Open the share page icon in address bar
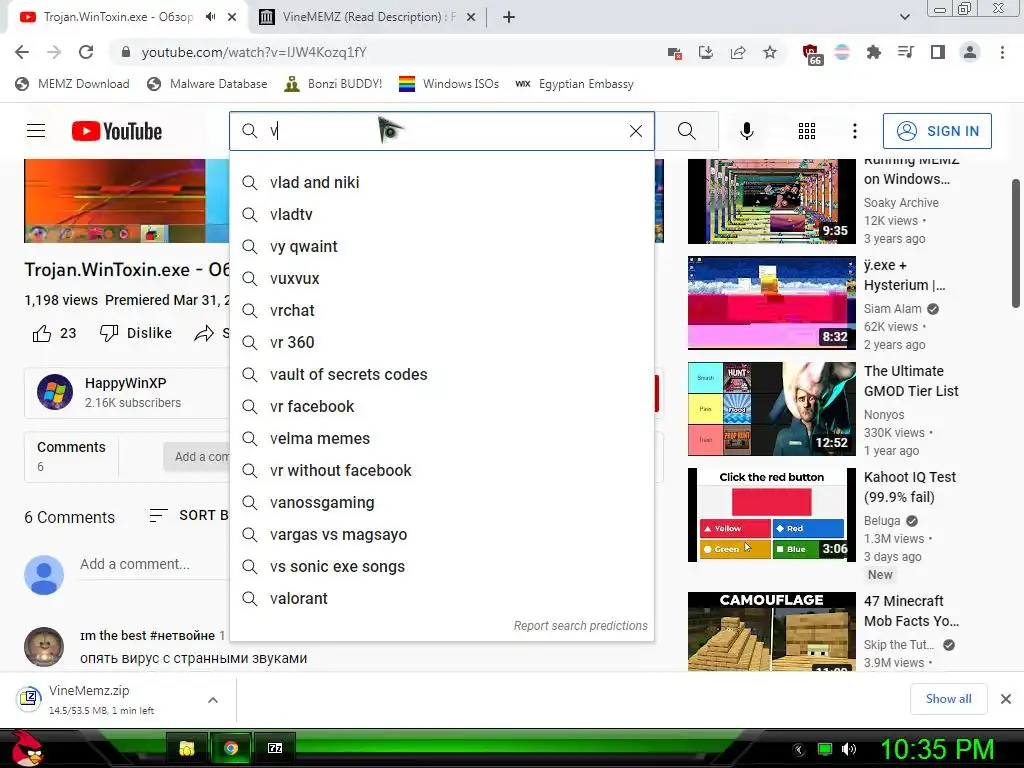This screenshot has height=768, width=1024. point(738,52)
